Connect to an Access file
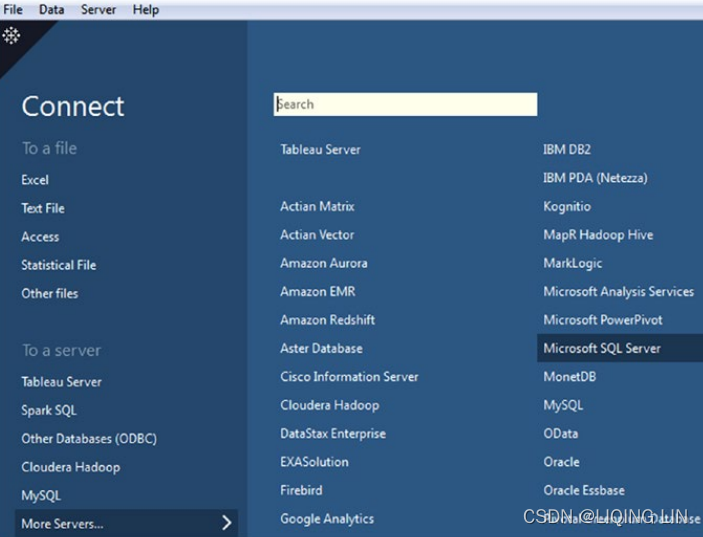The width and height of the screenshot is (703, 537). pyautogui.click(x=40, y=237)
